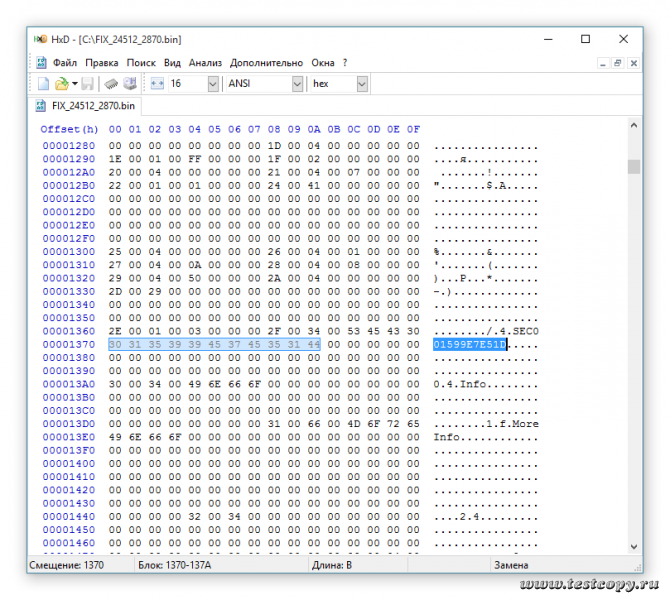Expand the bytes per row dropdown (16)

click(212, 84)
